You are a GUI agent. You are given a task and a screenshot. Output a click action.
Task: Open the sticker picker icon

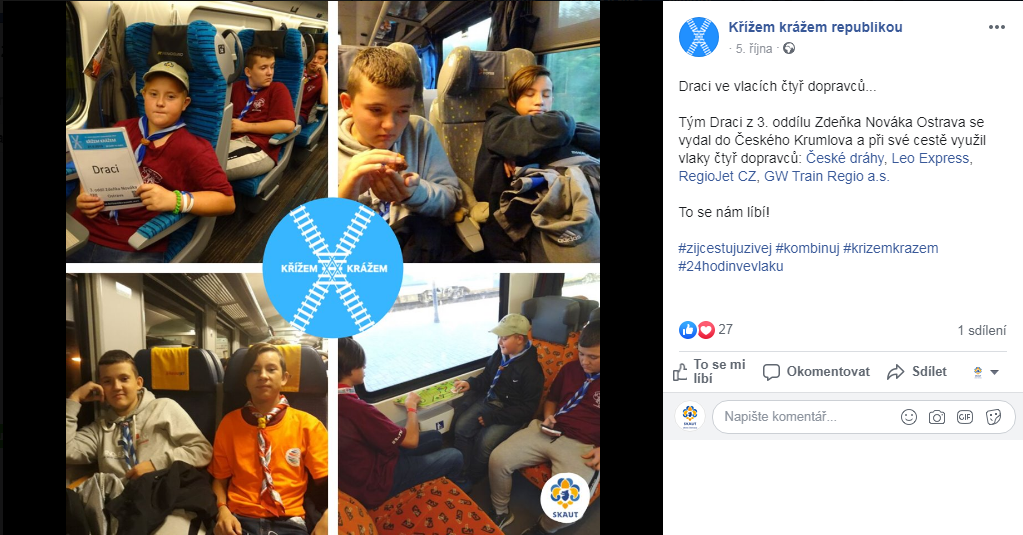[x=994, y=417]
